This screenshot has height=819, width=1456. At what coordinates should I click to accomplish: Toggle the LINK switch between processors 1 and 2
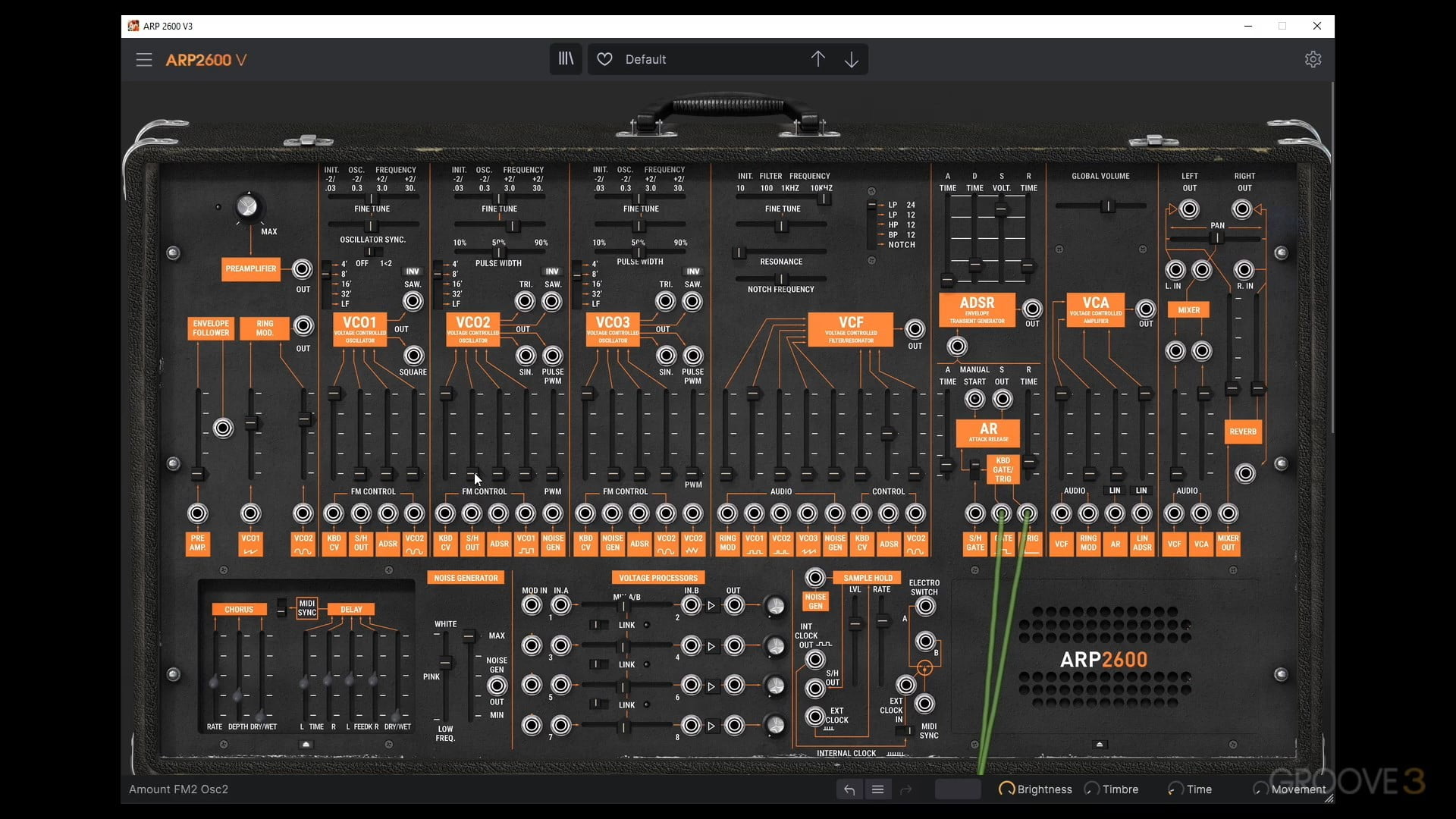click(599, 625)
